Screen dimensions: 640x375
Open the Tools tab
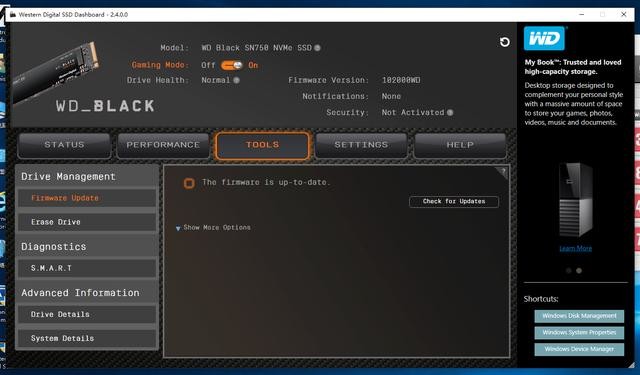262,145
